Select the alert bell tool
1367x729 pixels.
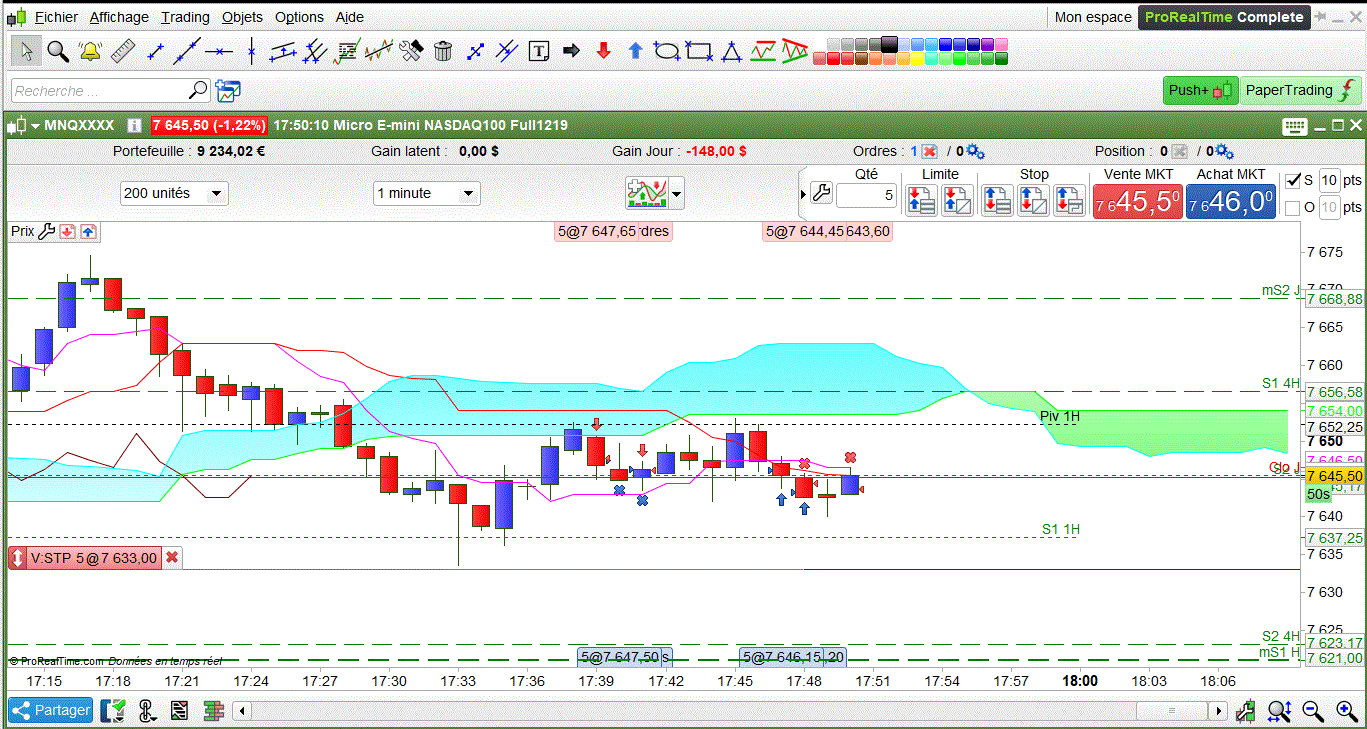pyautogui.click(x=90, y=51)
